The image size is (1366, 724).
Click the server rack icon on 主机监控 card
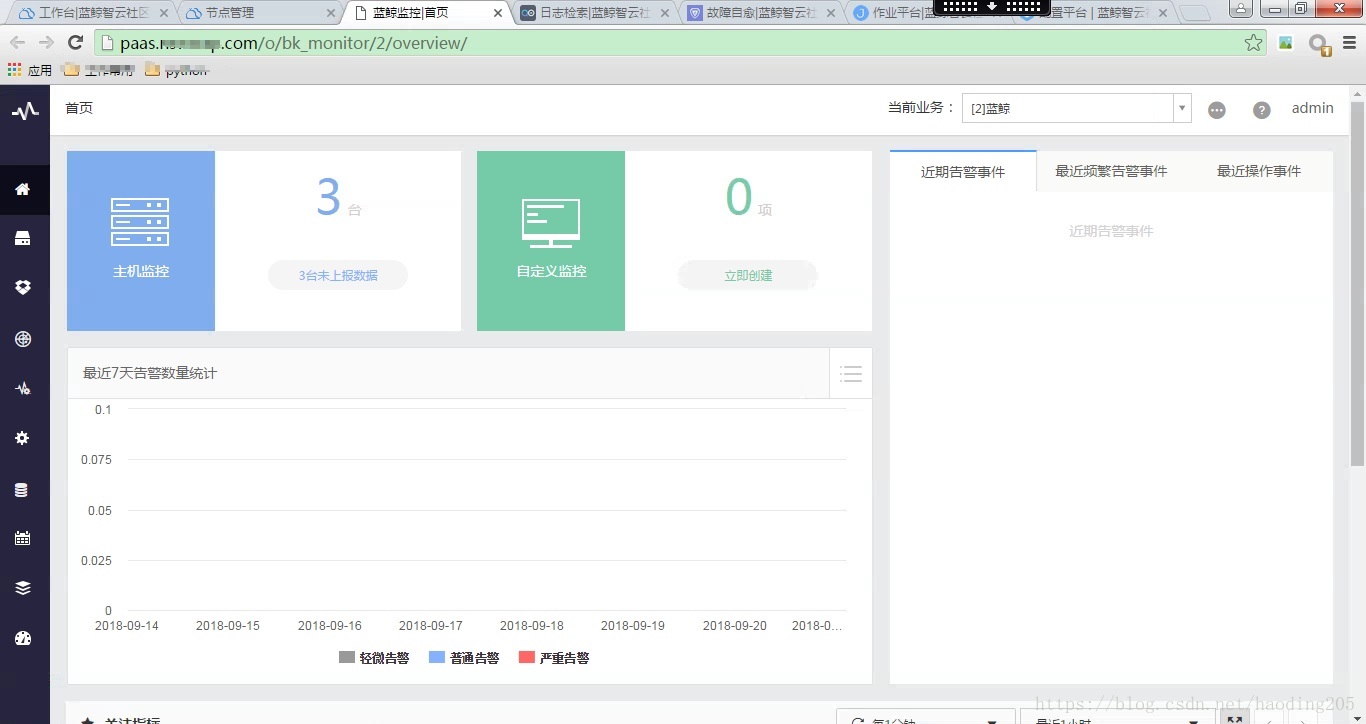tap(140, 222)
